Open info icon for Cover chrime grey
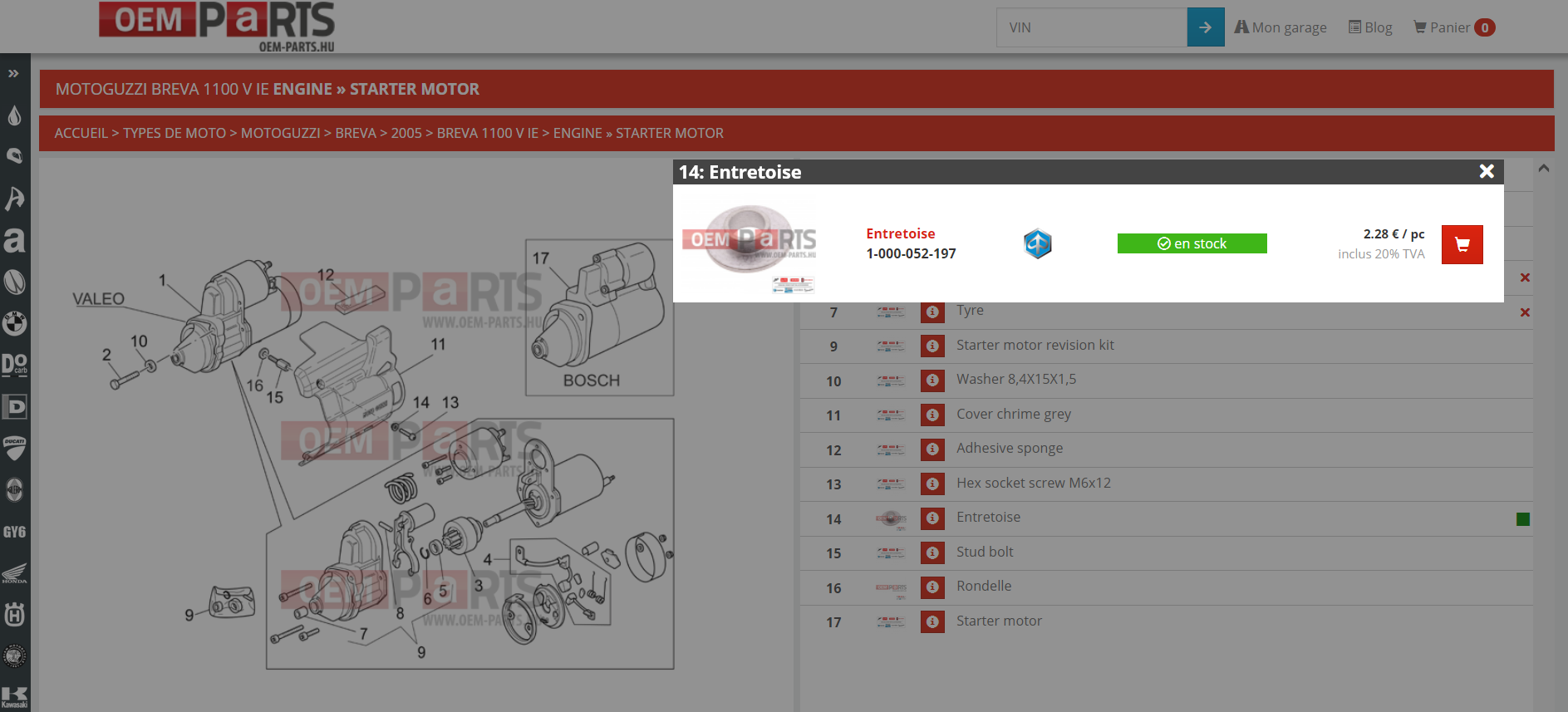This screenshot has width=1568, height=712. coord(932,415)
